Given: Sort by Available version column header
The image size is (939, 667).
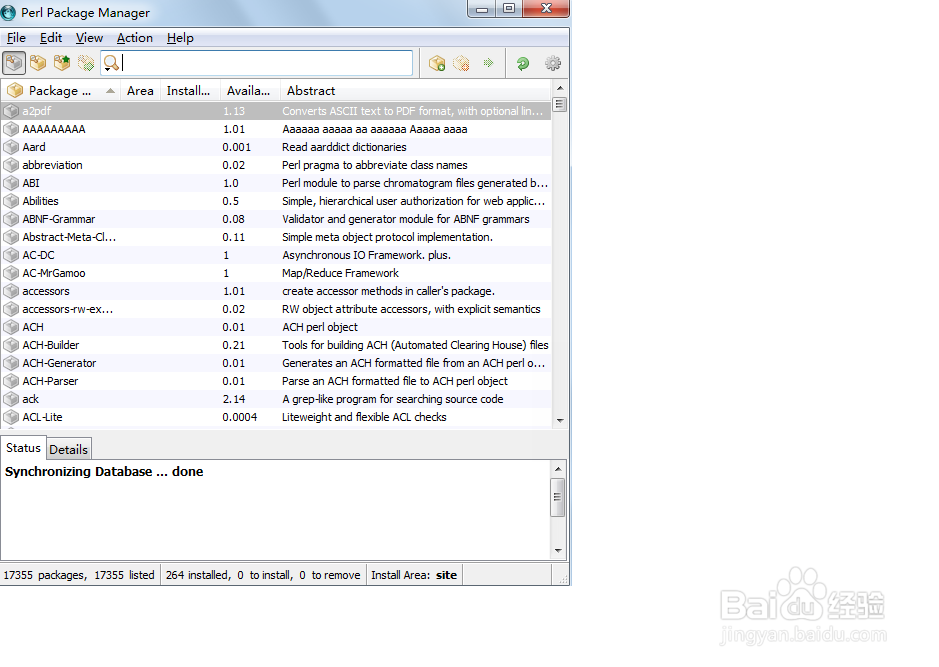Looking at the screenshot, I should [249, 90].
